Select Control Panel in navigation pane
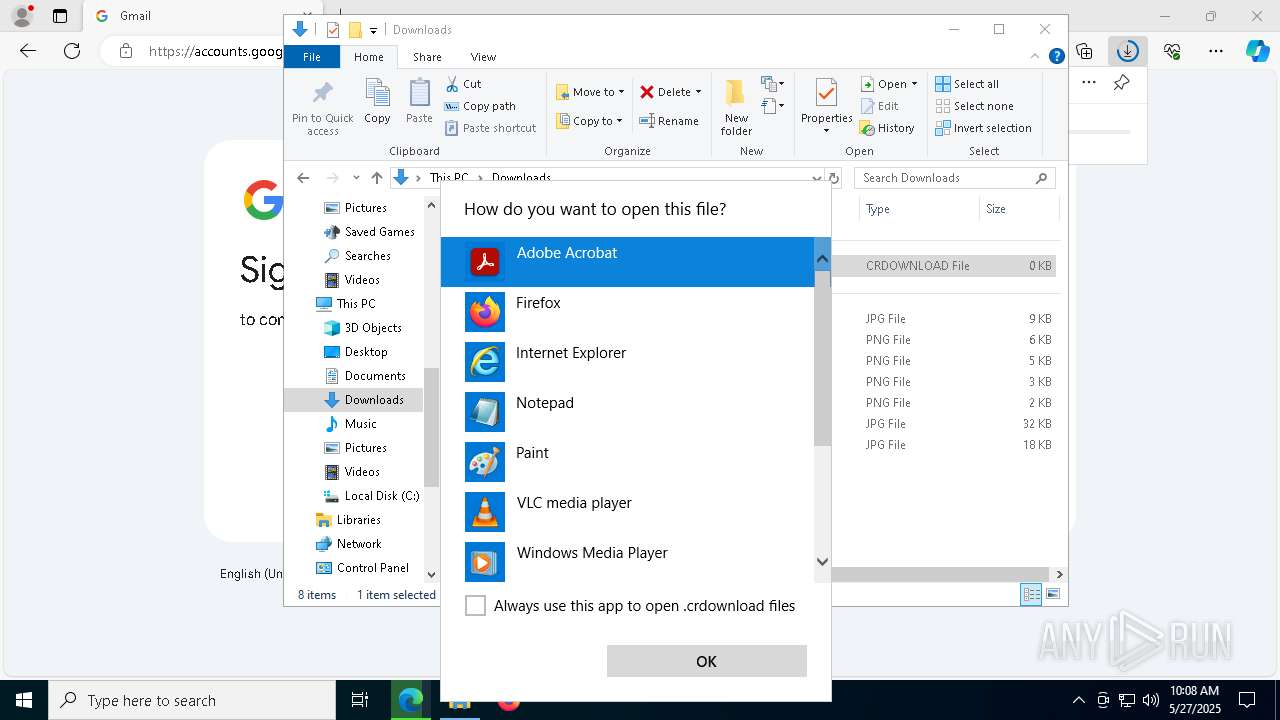 pos(363,568)
